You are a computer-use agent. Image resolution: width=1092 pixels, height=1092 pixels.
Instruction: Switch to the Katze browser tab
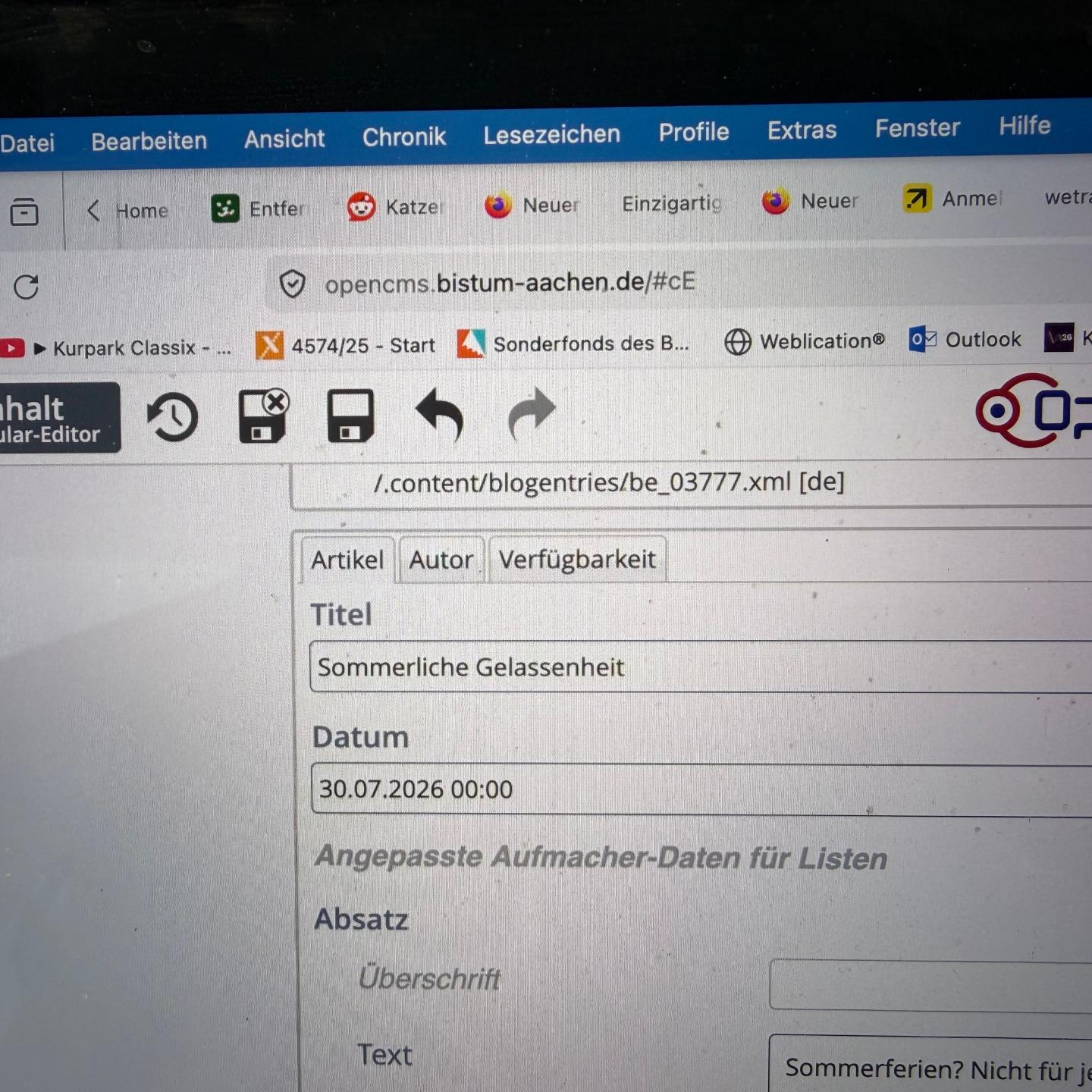click(395, 206)
